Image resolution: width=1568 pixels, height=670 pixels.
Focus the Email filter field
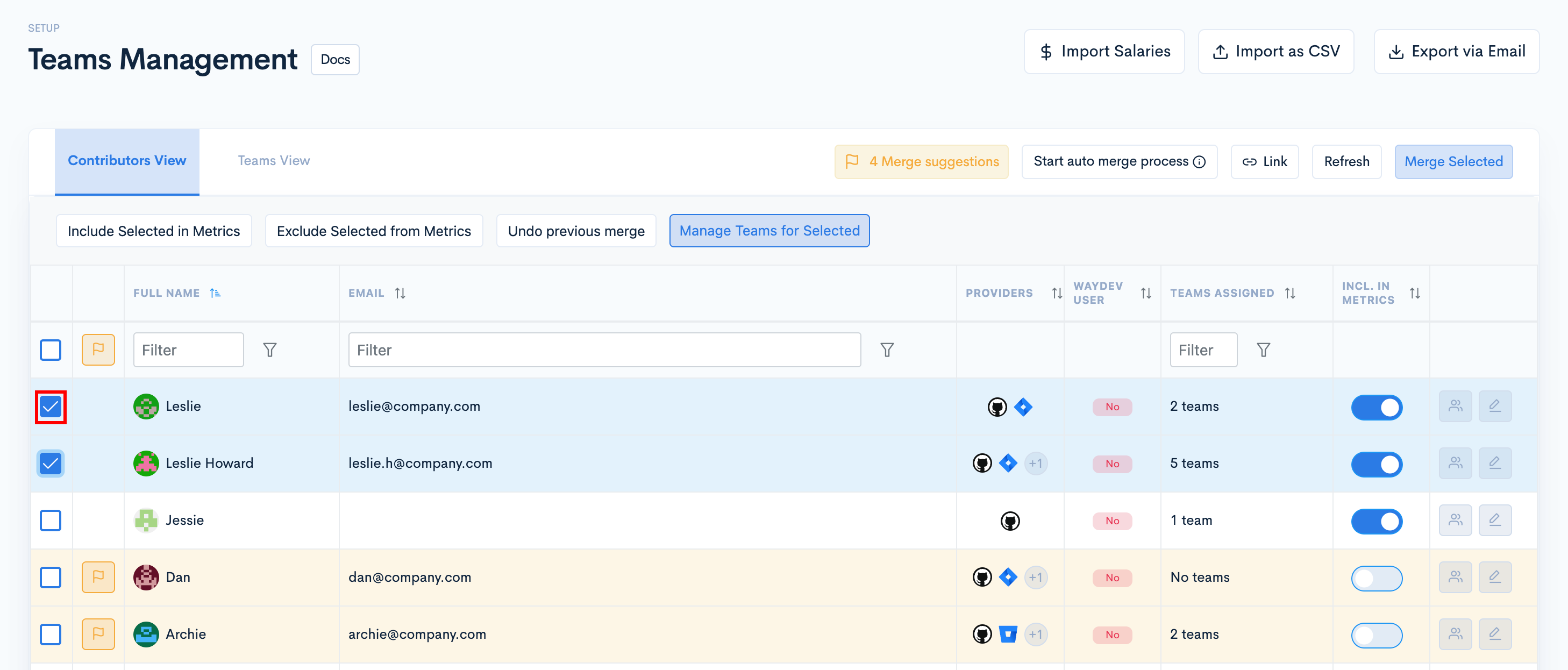[604, 350]
